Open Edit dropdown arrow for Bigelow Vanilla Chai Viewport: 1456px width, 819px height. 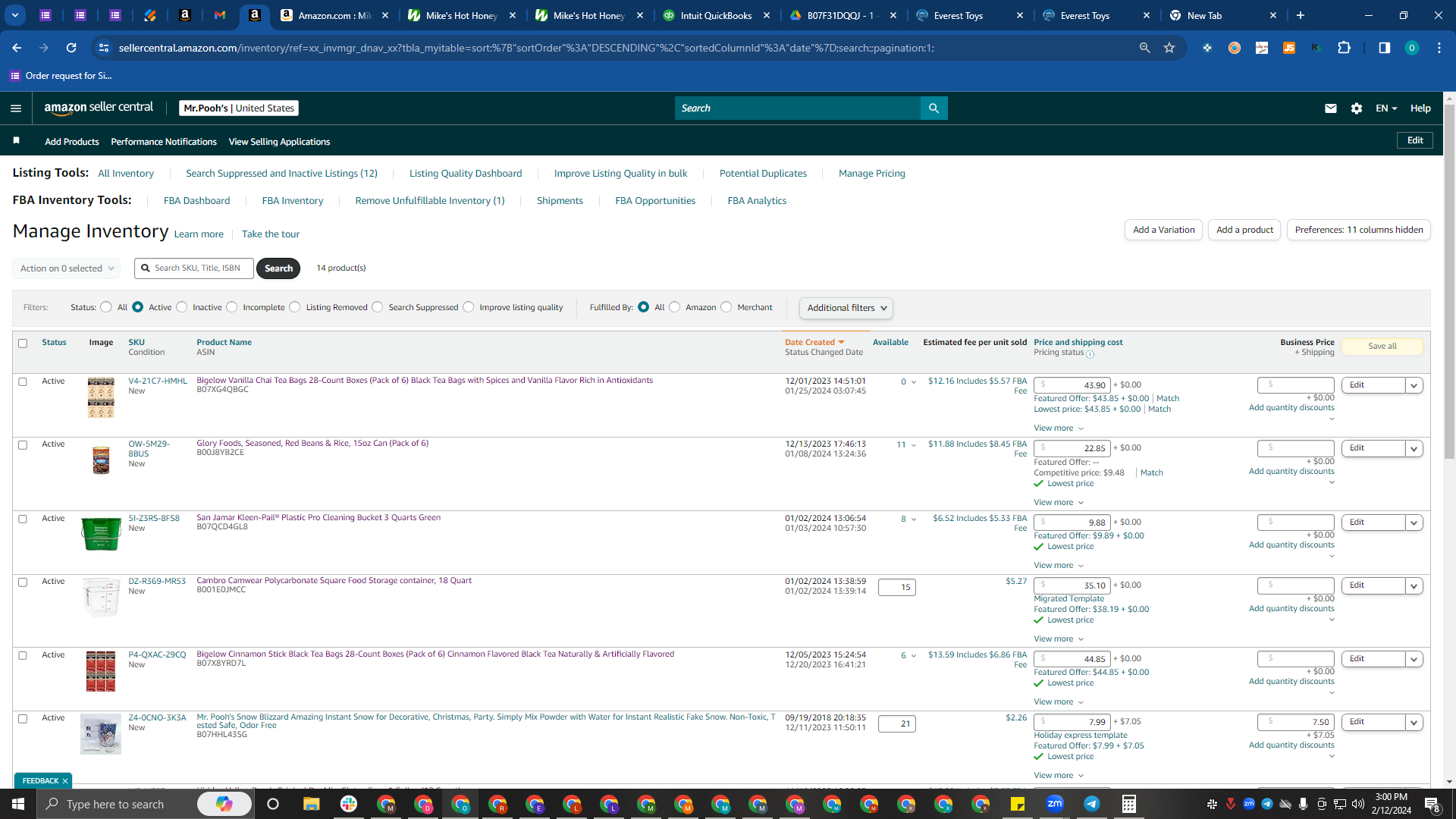click(1414, 385)
